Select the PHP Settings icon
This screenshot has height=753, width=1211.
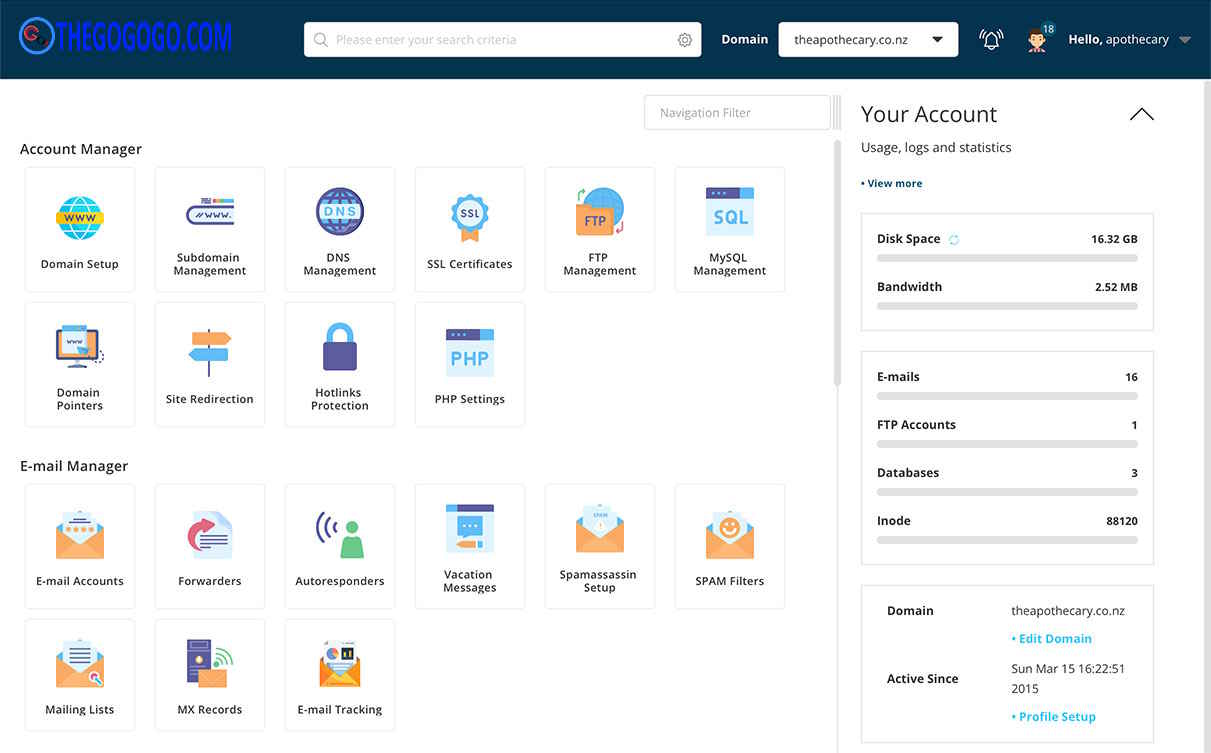click(x=470, y=363)
